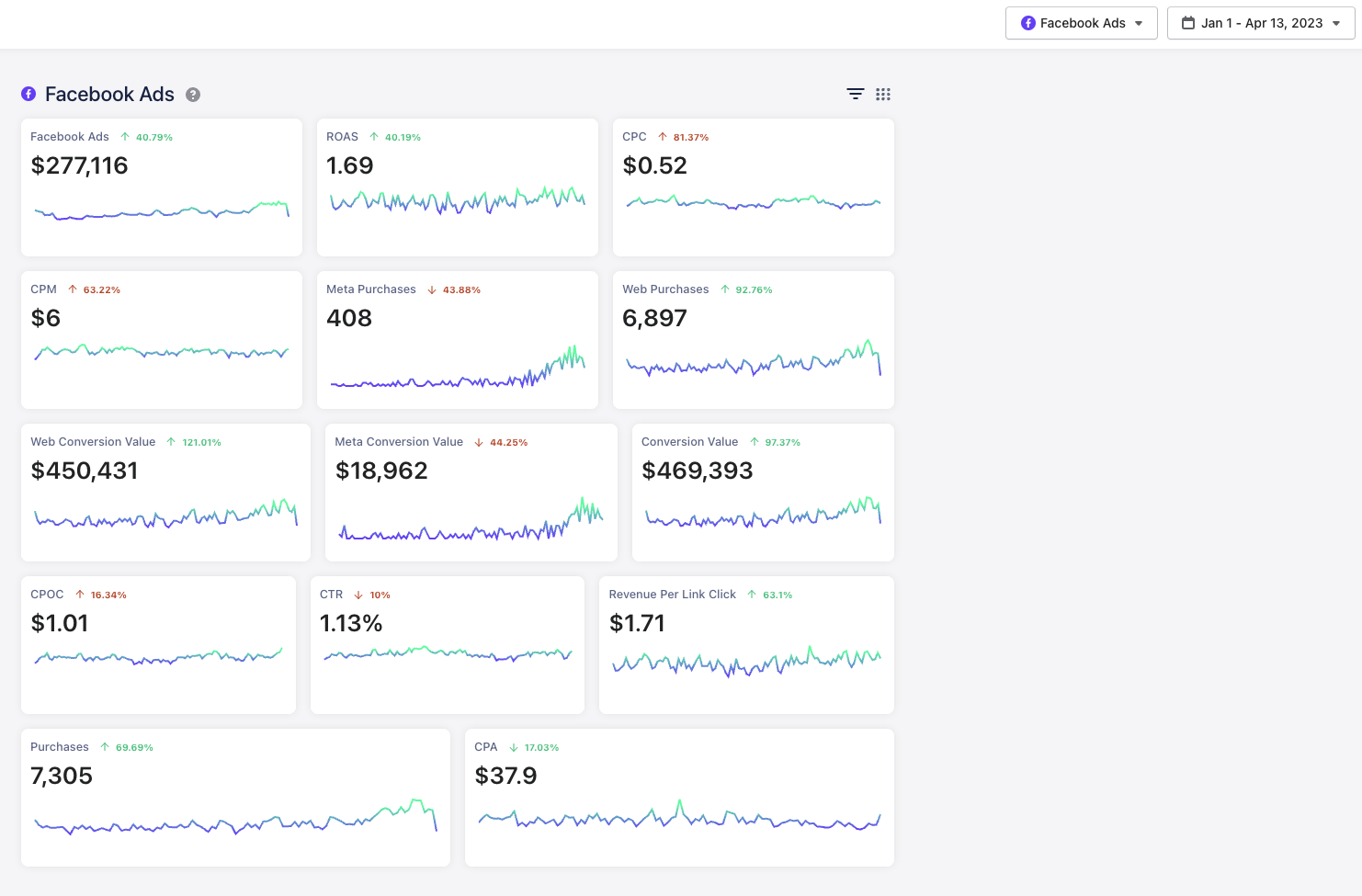Open the filter lines icon
Image resolution: width=1362 pixels, height=896 pixels.
(856, 94)
